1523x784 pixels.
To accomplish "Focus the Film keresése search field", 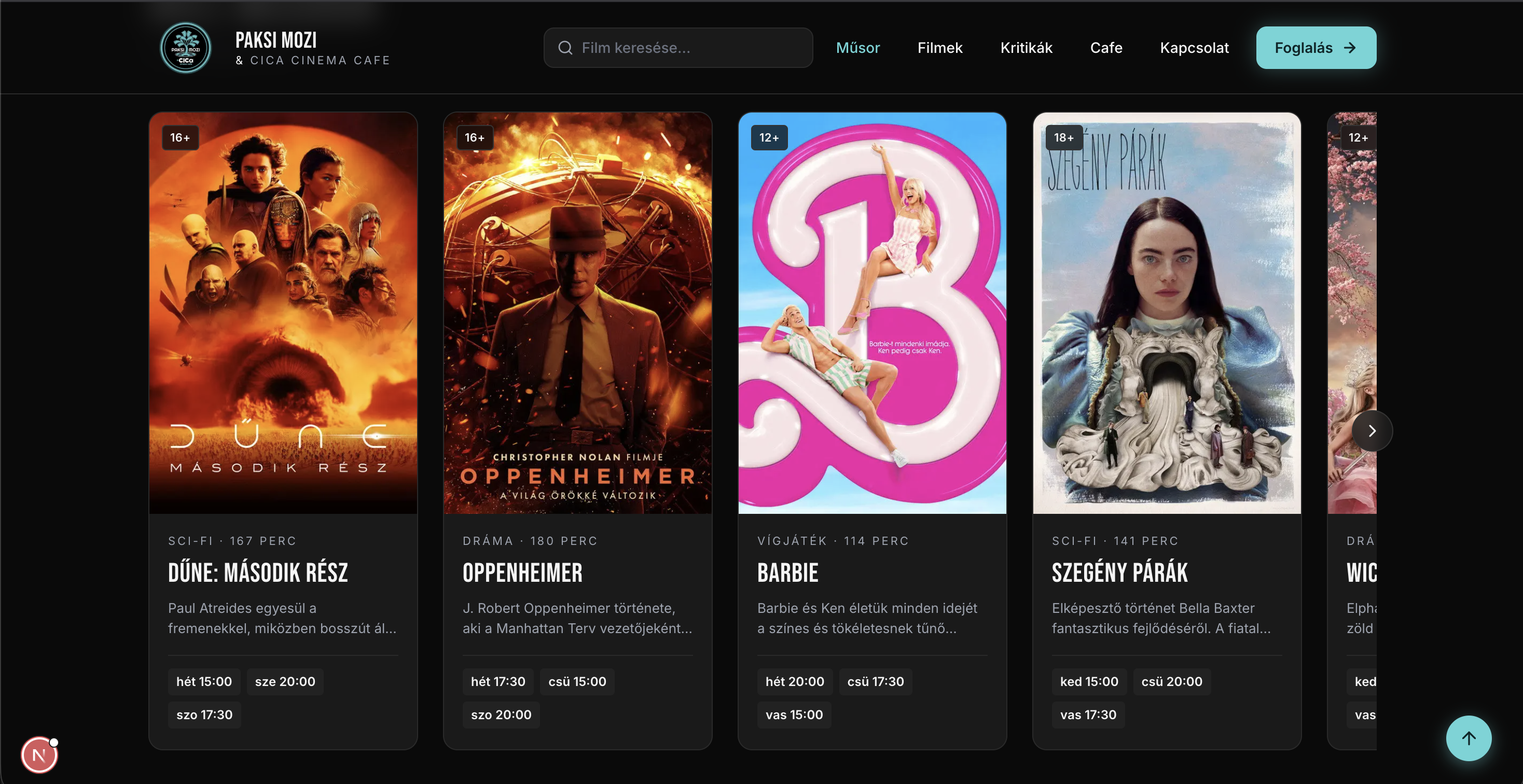I will (x=678, y=48).
